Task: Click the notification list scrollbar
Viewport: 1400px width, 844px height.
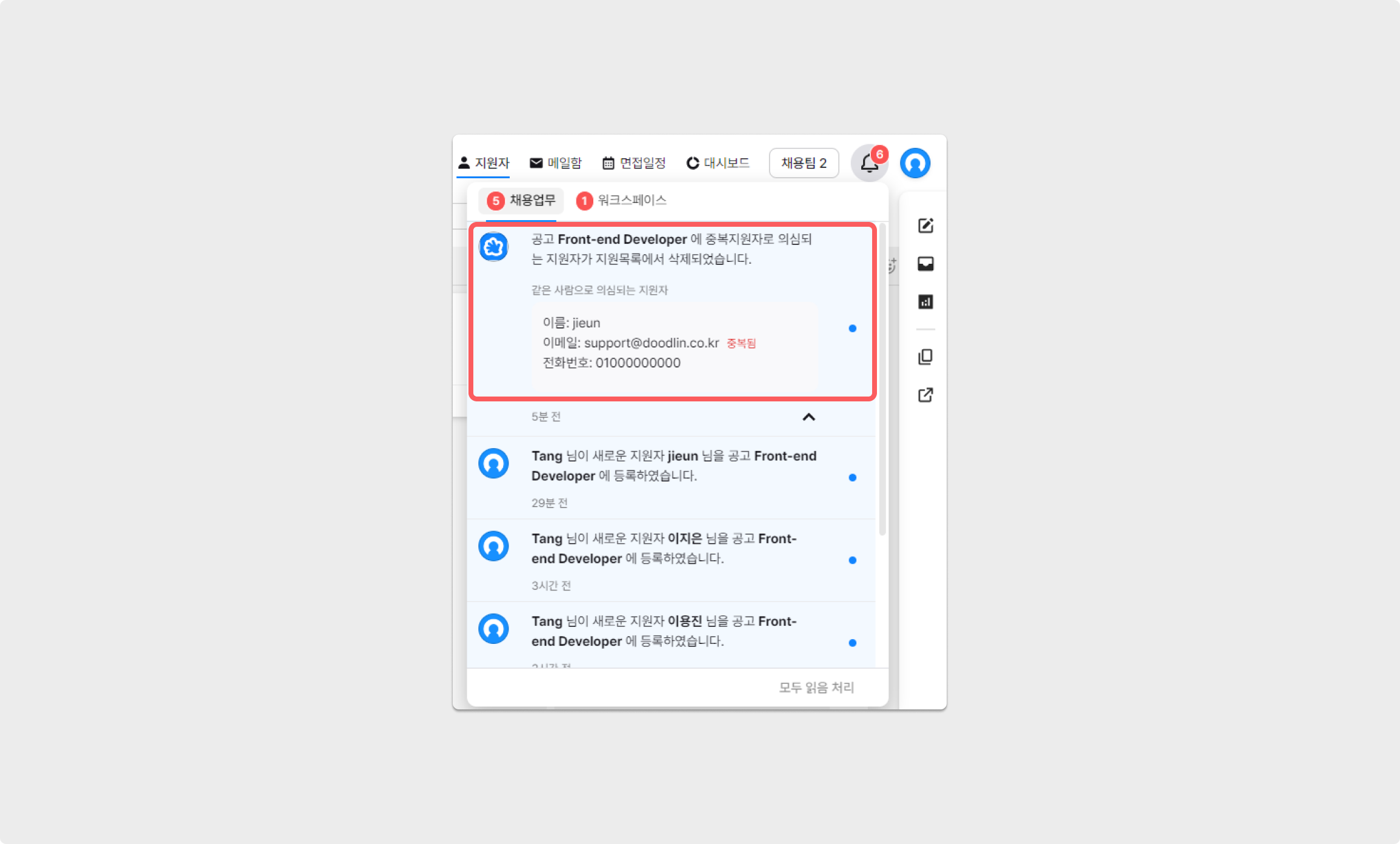Action: tap(882, 380)
